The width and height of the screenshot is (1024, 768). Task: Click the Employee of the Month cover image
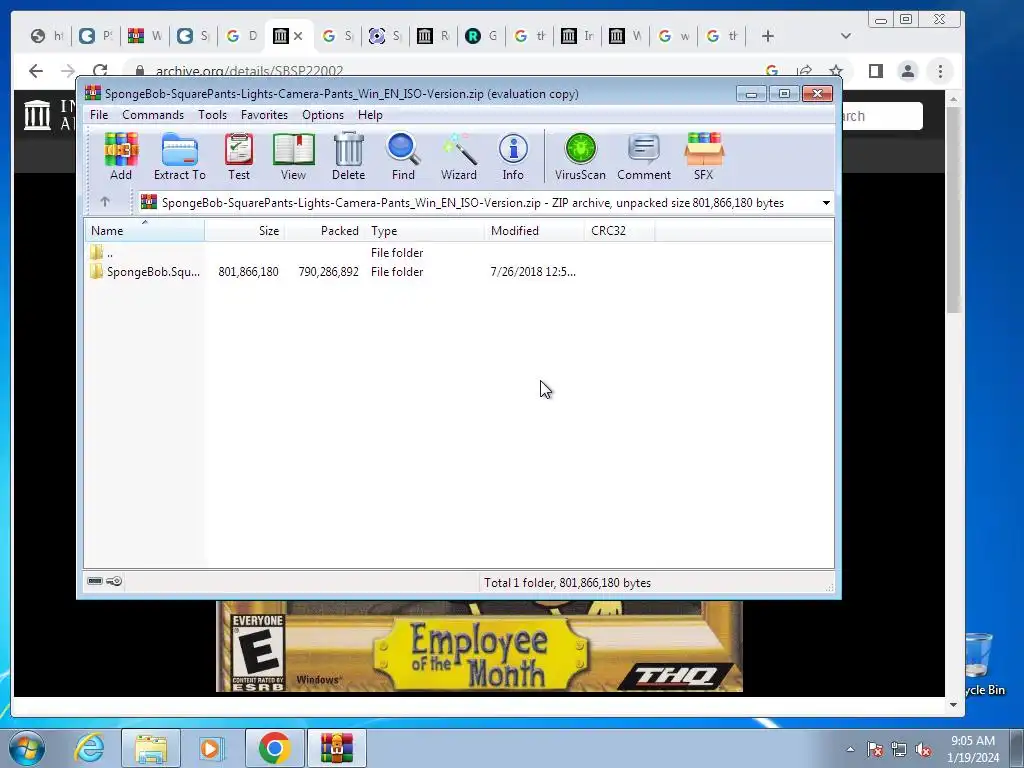point(479,646)
